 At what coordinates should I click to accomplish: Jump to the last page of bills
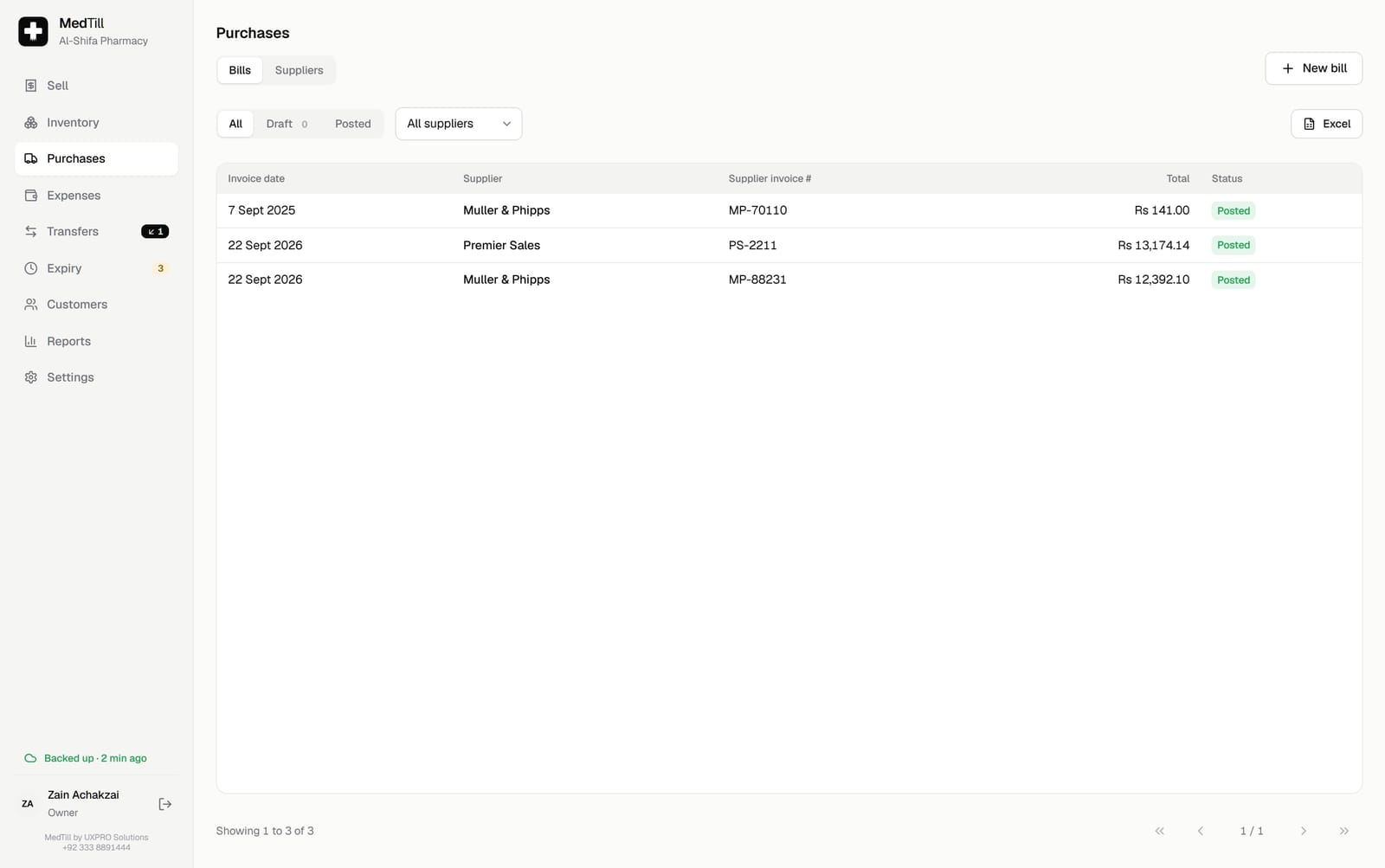(x=1344, y=831)
